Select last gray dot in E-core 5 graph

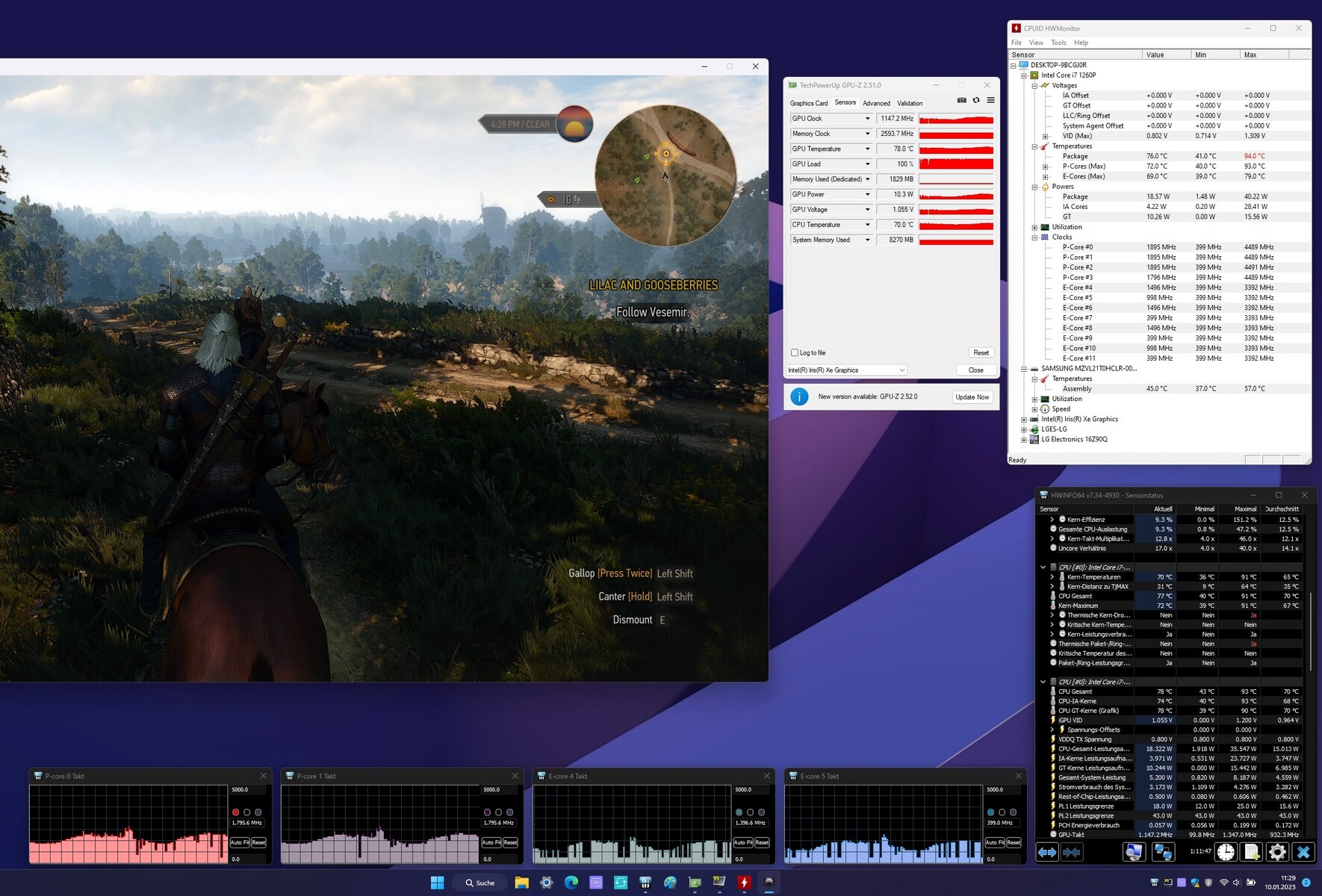[x=1014, y=812]
